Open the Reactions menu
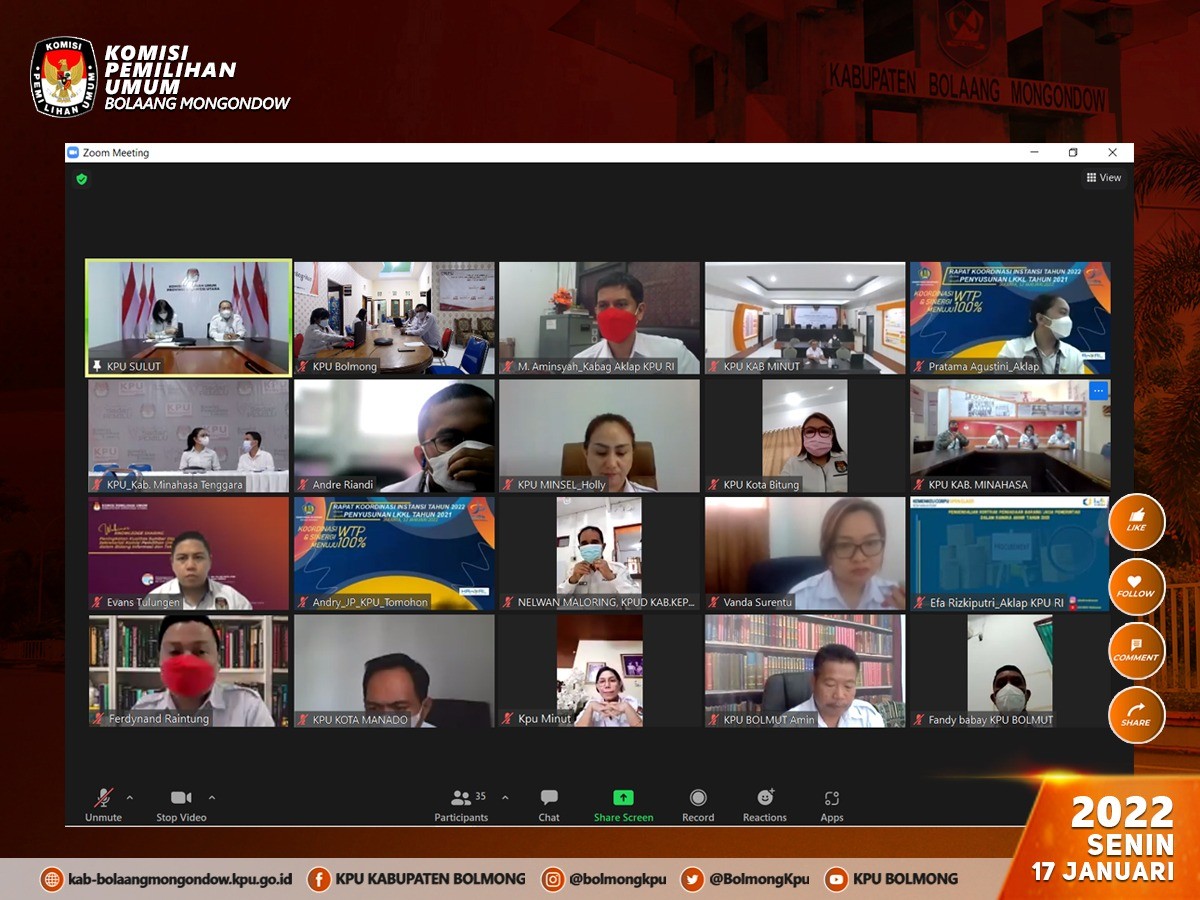This screenshot has width=1200, height=900. tap(765, 798)
